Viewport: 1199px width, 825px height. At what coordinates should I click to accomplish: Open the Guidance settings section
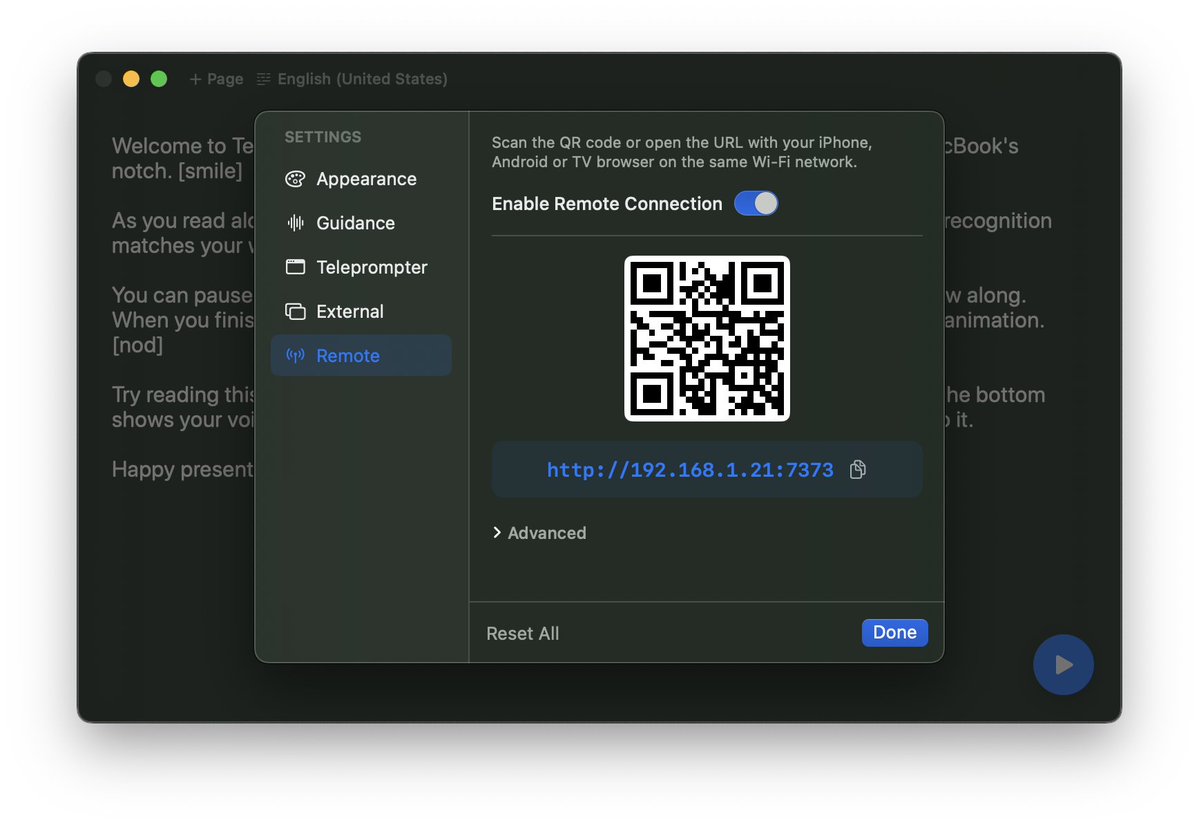[x=361, y=223]
